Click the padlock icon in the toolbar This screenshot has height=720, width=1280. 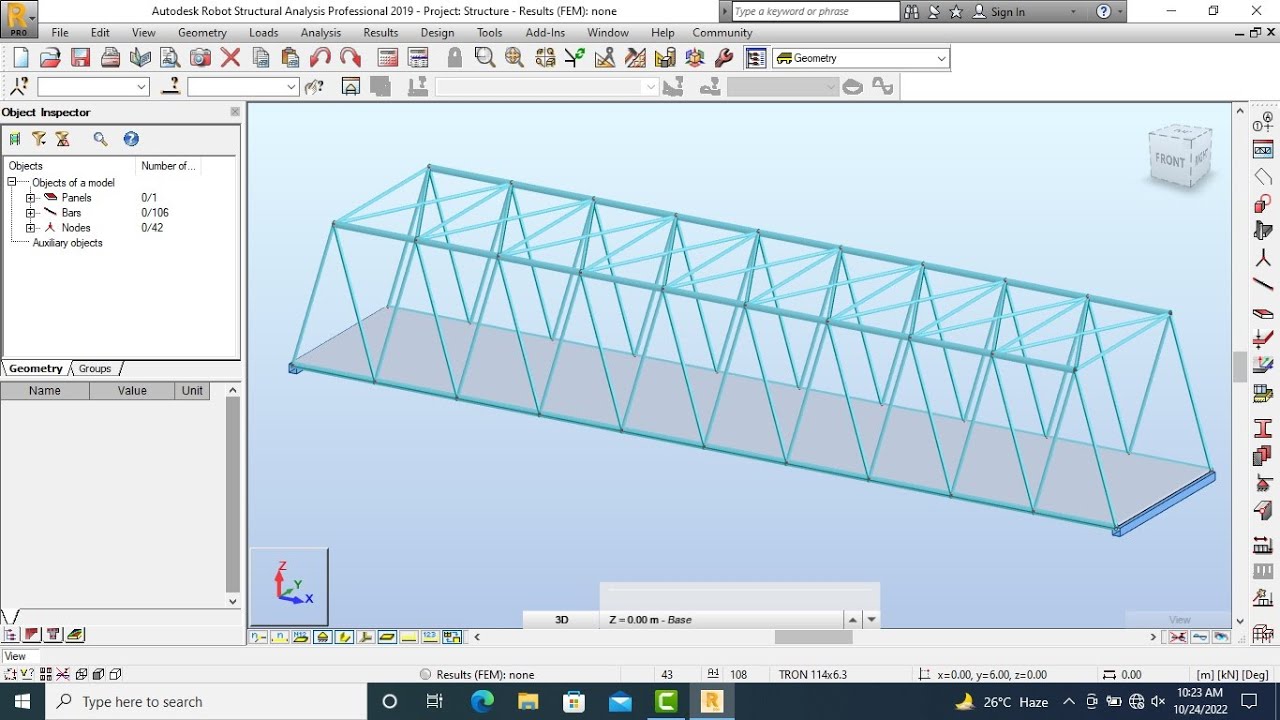(455, 58)
